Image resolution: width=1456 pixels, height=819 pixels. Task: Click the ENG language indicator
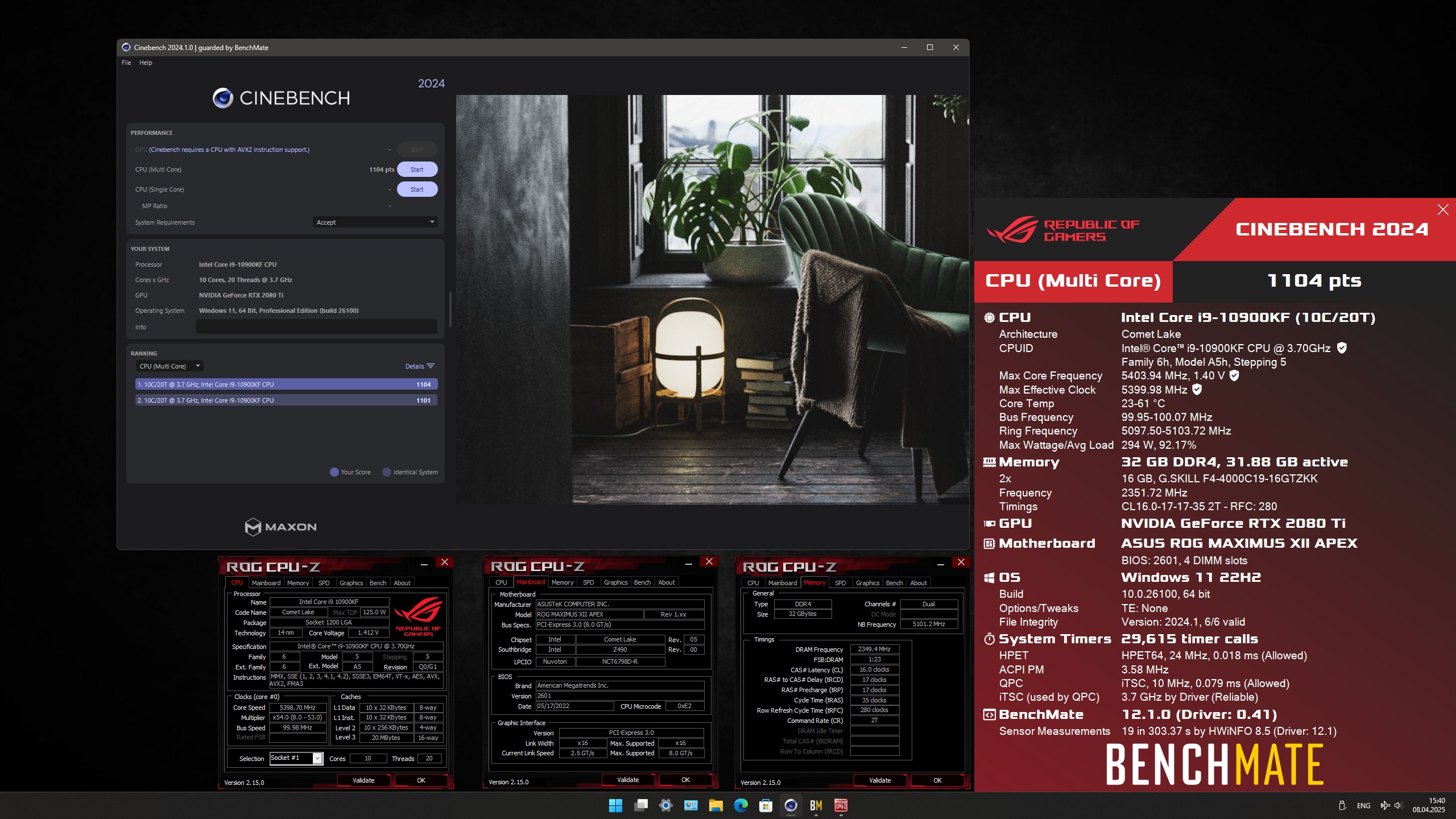[1363, 806]
